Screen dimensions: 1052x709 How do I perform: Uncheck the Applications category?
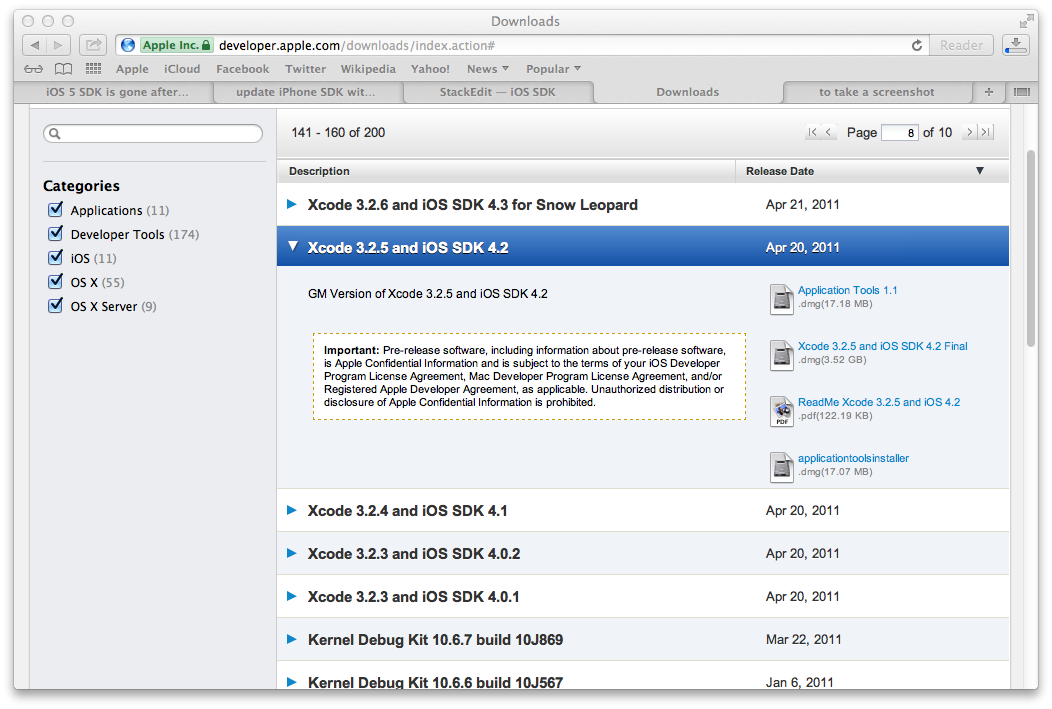pos(55,209)
